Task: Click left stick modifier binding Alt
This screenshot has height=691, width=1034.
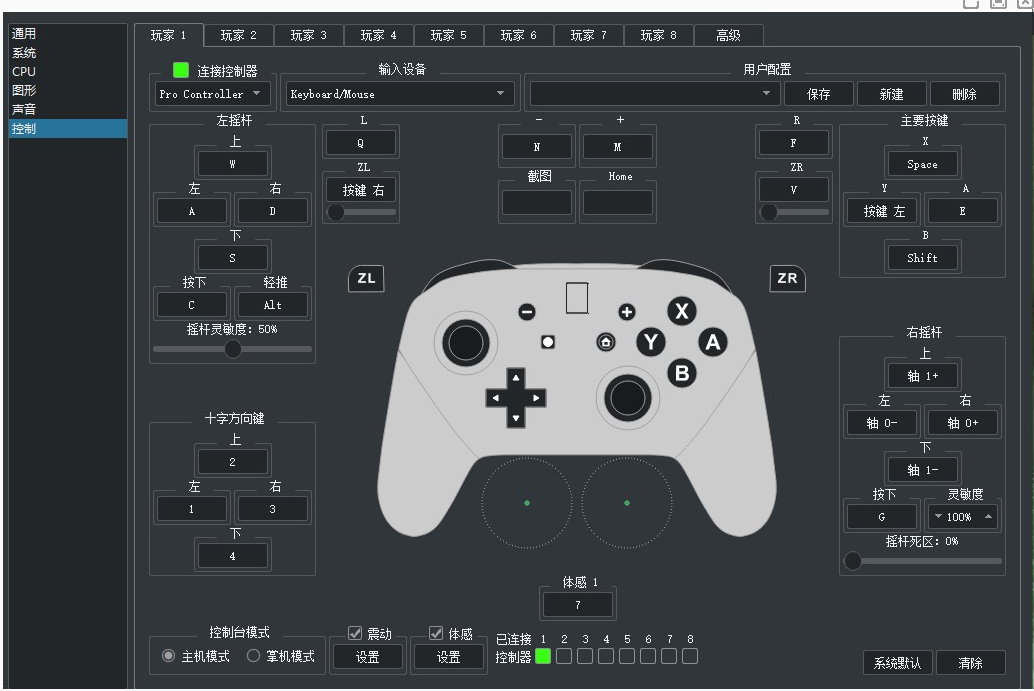Action: (272, 305)
